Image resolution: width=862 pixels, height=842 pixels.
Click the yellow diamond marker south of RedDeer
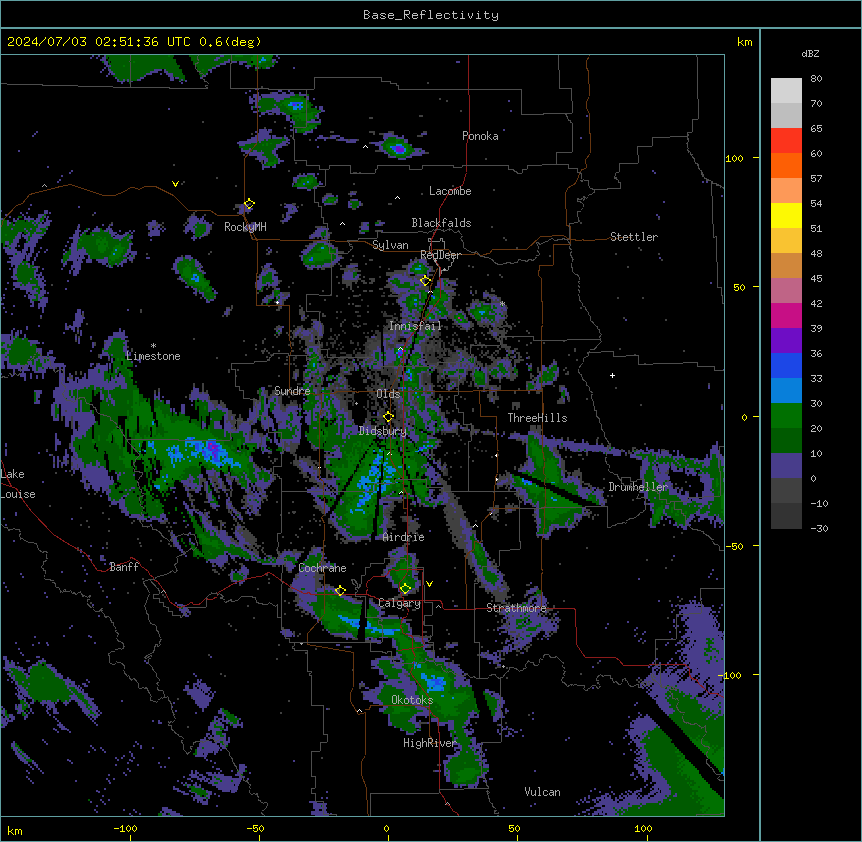pos(425,281)
